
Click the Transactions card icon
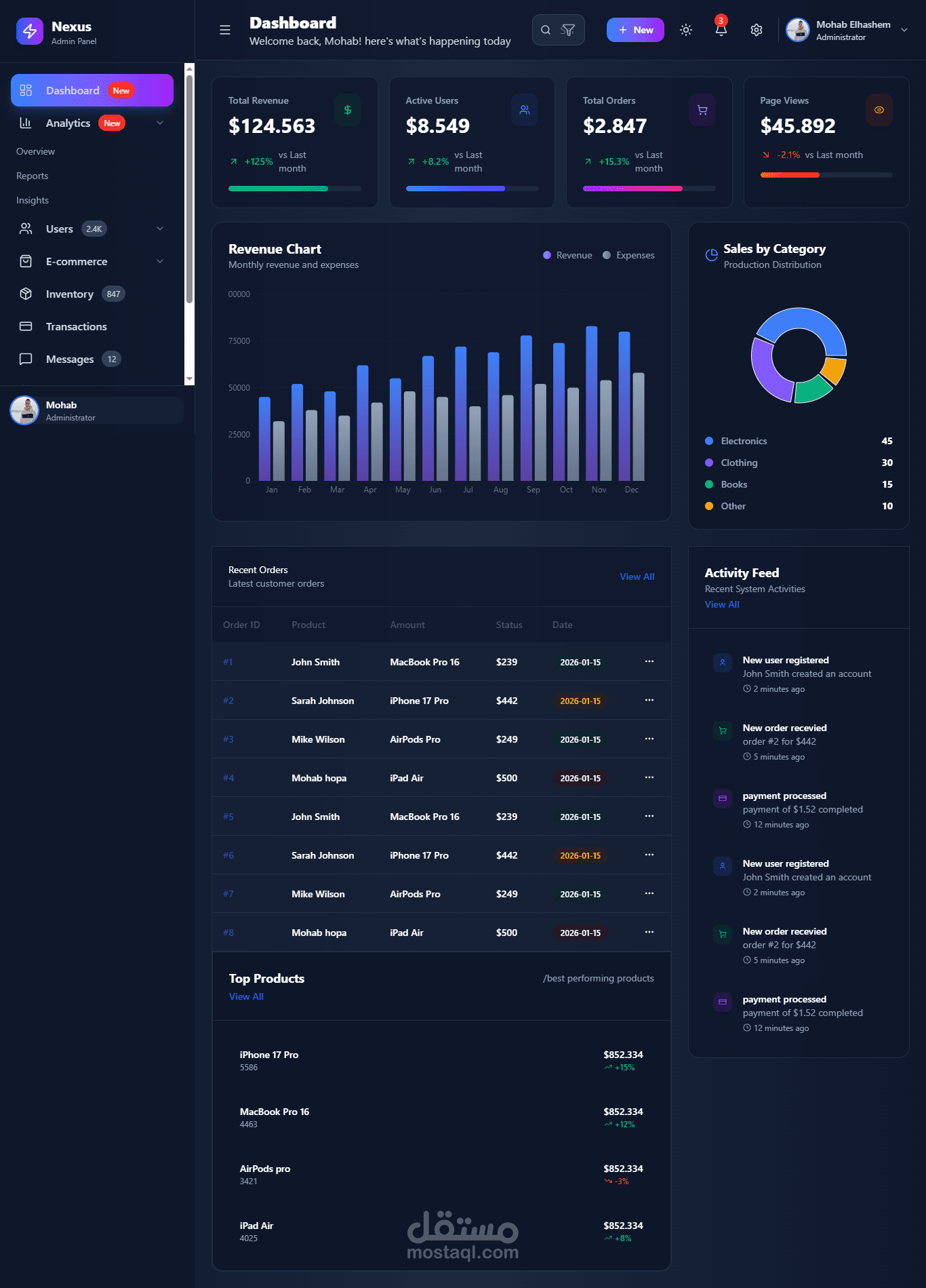(26, 326)
